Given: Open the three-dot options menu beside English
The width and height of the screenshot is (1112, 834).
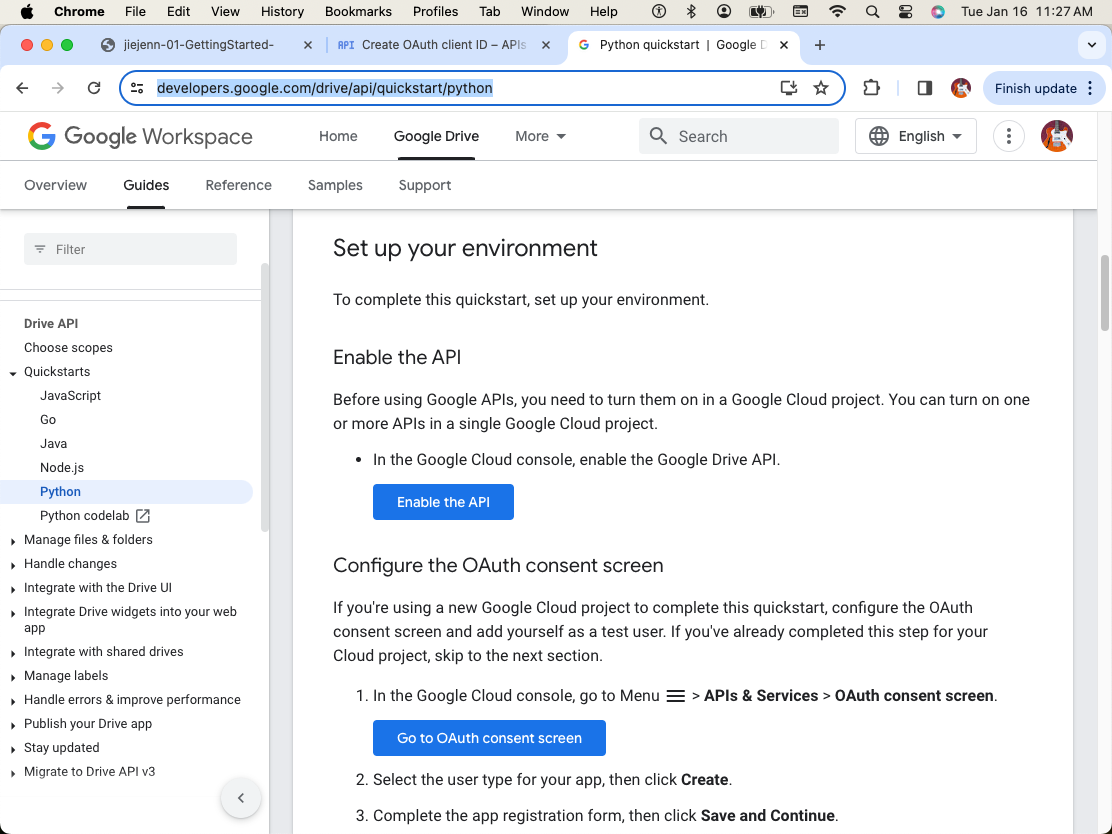Looking at the screenshot, I should pyautogui.click(x=1008, y=136).
